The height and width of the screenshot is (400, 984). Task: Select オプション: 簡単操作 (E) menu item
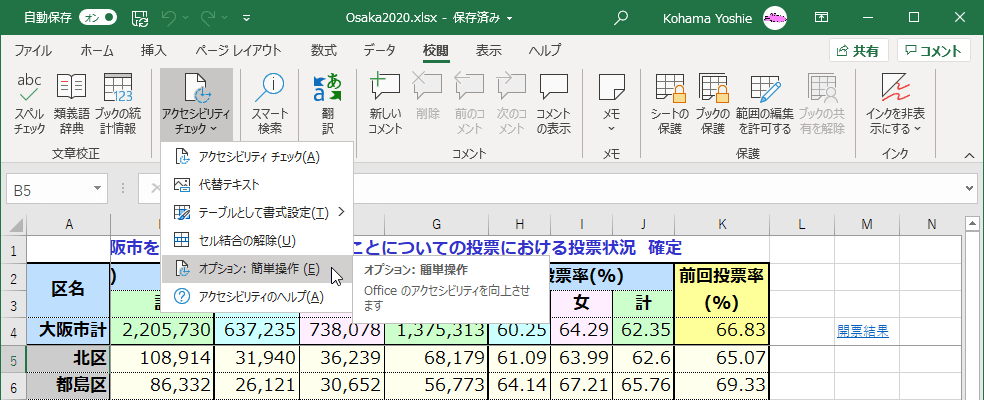(x=257, y=269)
